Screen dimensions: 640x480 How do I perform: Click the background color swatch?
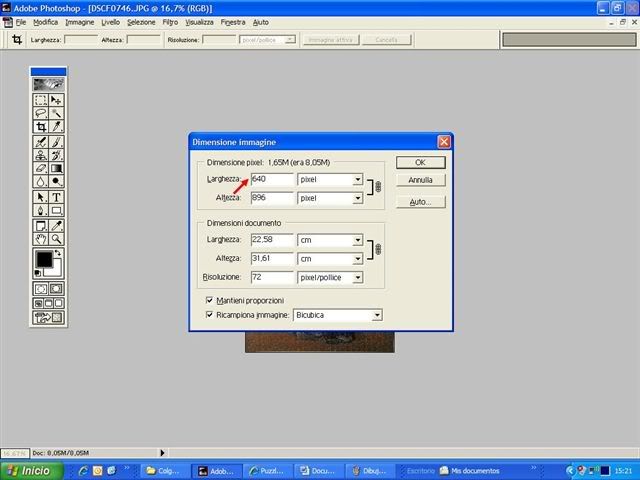coord(56,269)
